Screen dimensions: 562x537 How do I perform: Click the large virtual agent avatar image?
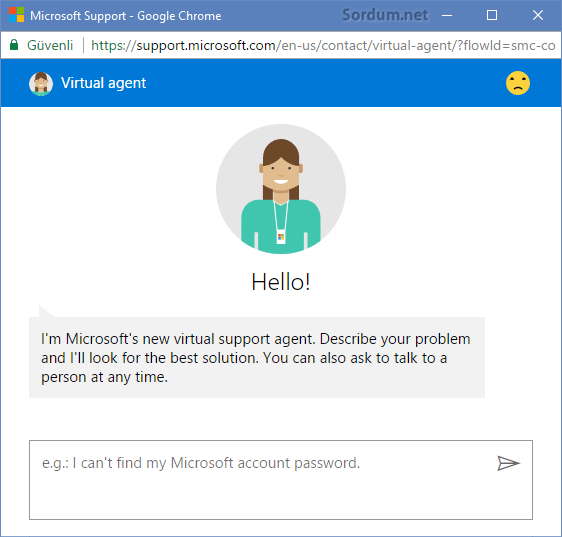point(281,189)
